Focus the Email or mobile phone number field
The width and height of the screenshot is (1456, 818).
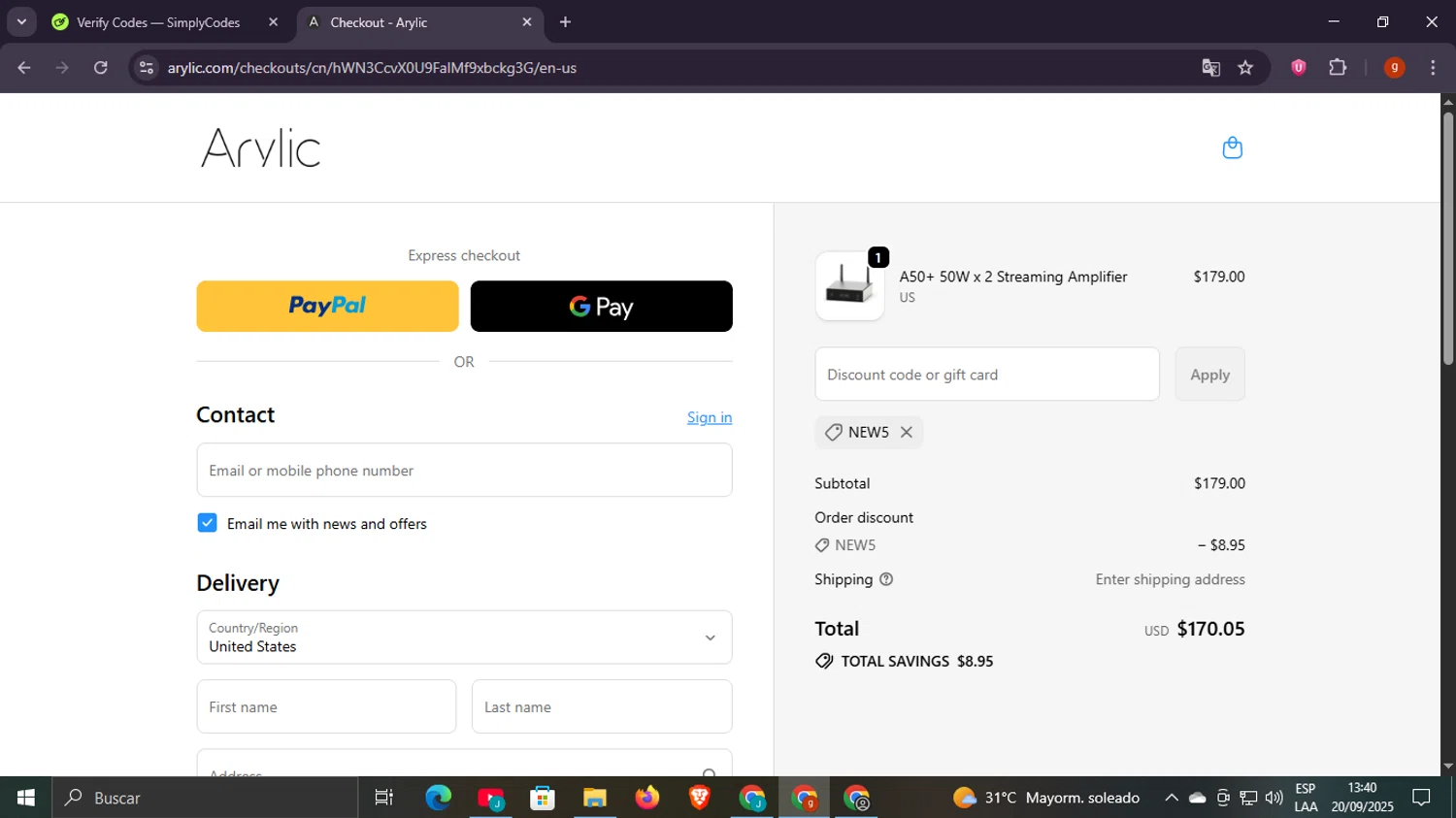[464, 470]
